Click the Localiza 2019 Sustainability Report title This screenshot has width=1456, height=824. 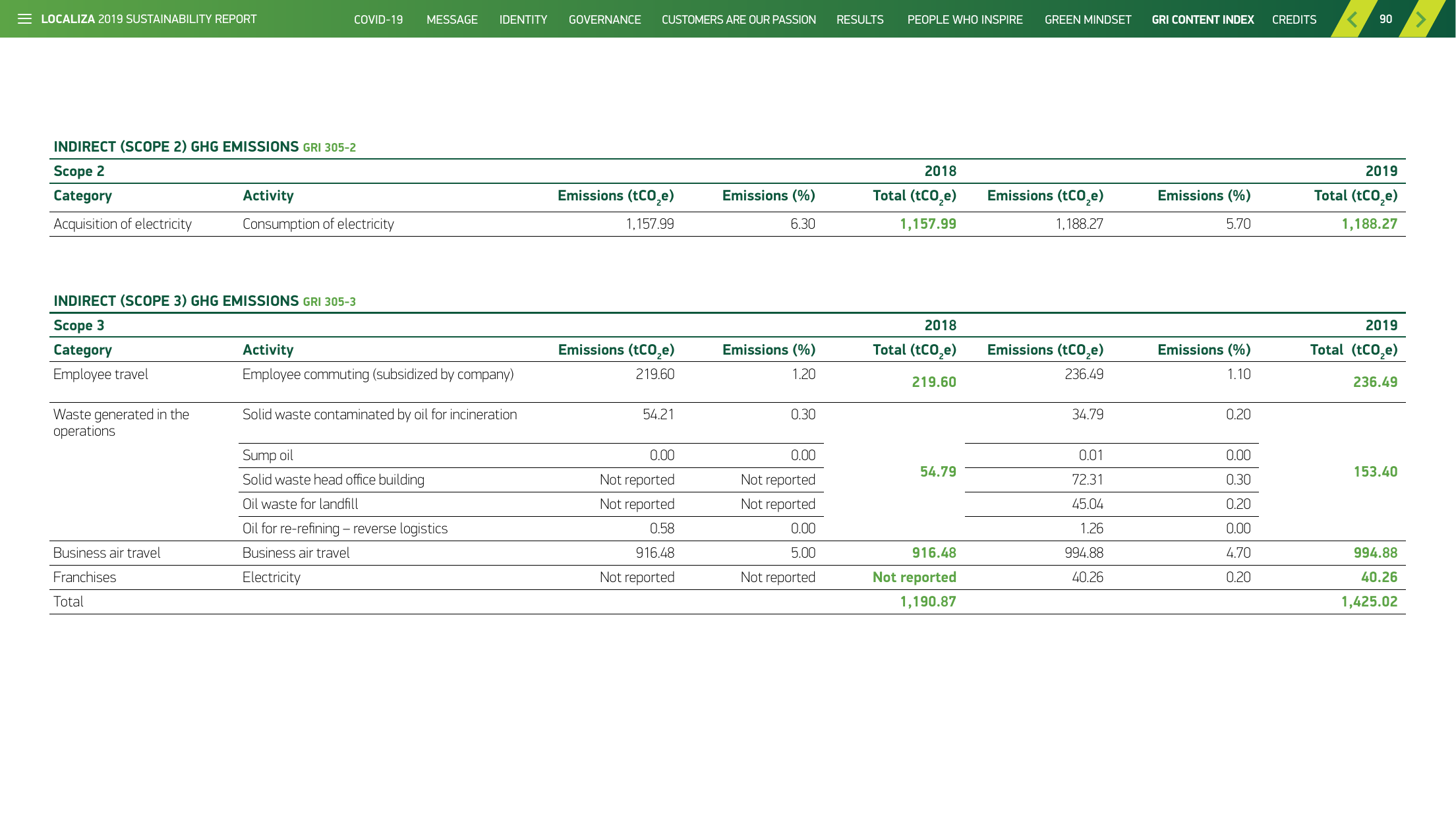tap(149, 19)
